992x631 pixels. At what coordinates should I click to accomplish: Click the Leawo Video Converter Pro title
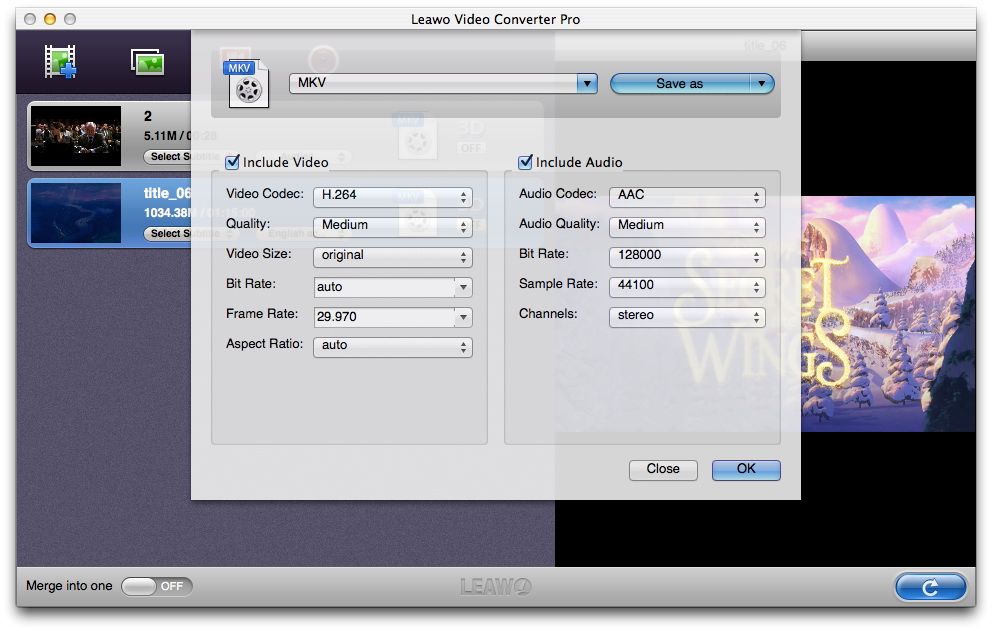tap(495, 20)
